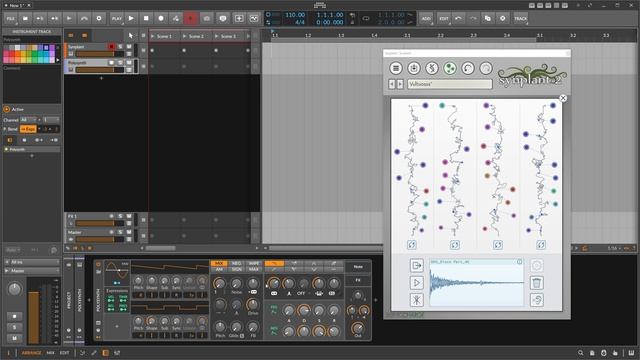Open the Channel All dropdown

click(29, 120)
